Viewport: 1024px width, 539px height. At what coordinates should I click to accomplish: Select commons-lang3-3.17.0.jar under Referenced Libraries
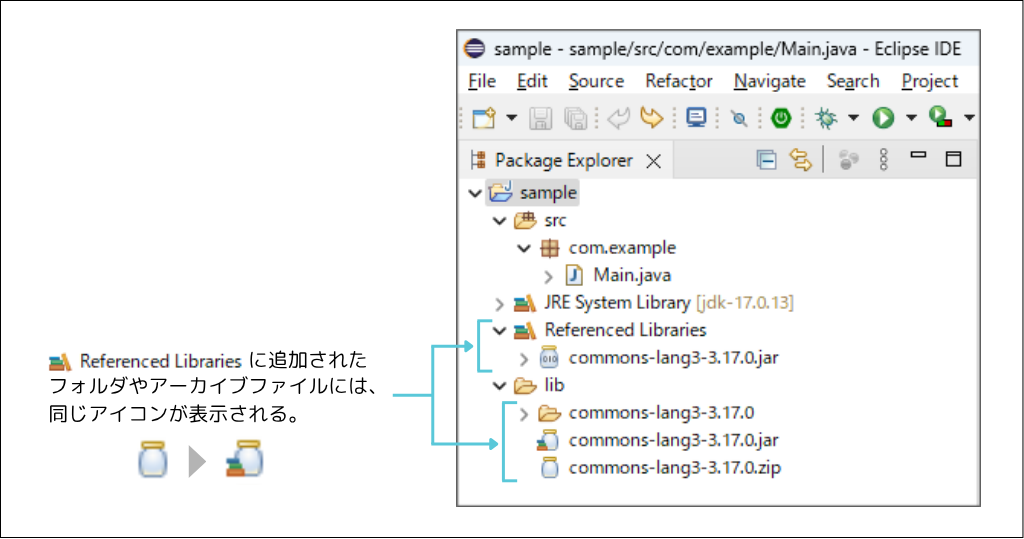point(673,358)
